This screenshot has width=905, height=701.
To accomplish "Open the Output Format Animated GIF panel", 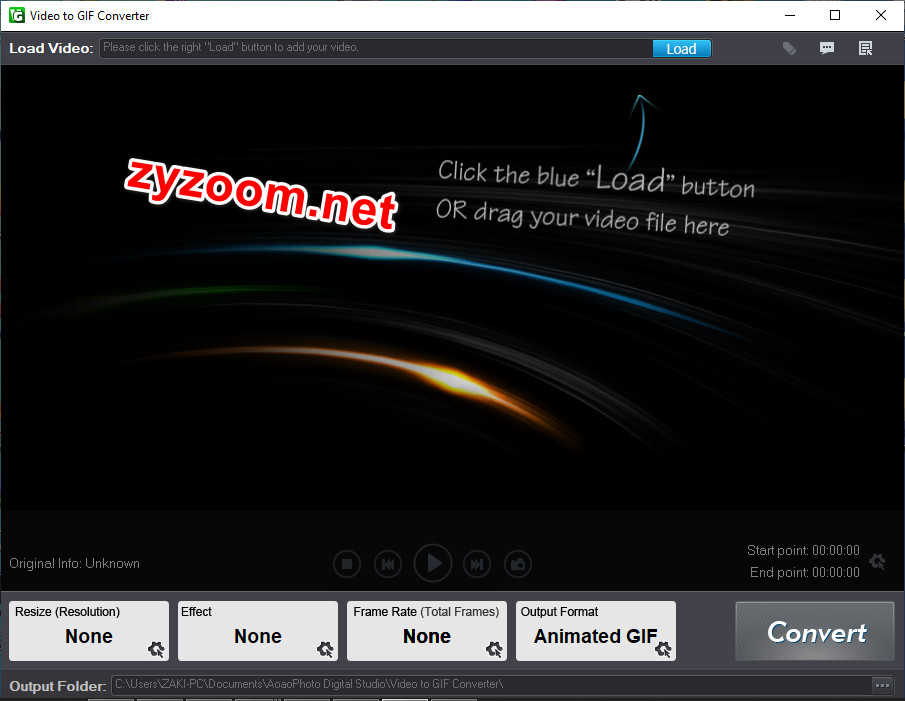I will pyautogui.click(x=596, y=631).
